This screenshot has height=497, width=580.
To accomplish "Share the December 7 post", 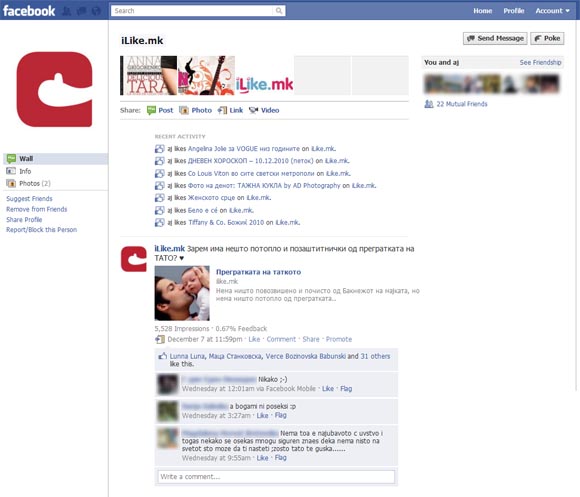I will pyautogui.click(x=311, y=339).
